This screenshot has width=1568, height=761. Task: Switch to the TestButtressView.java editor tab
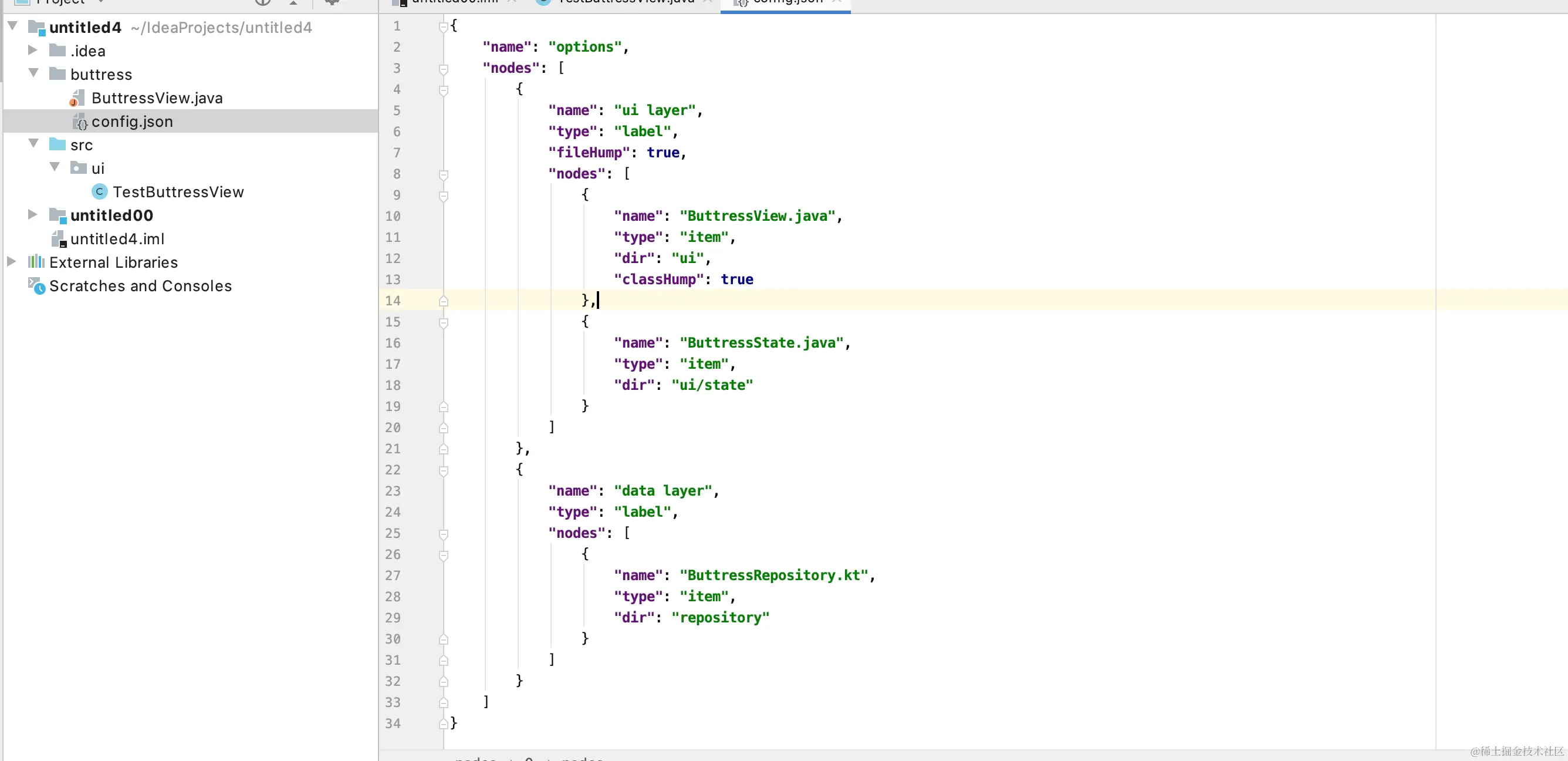[626, 2]
